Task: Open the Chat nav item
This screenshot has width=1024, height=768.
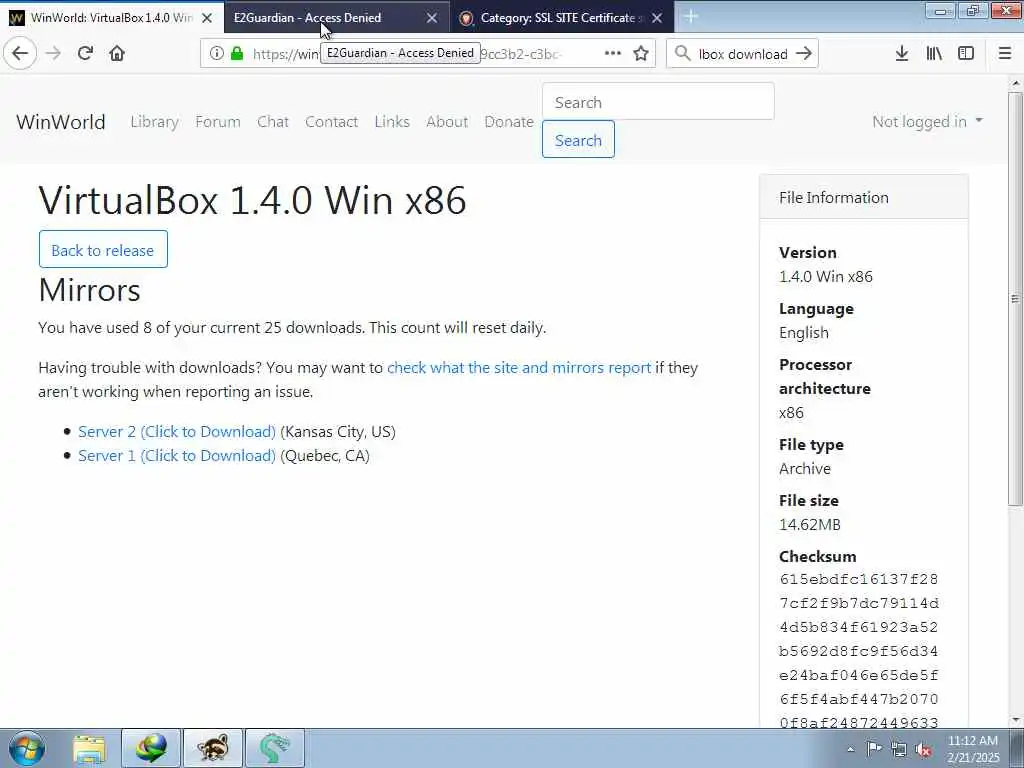Action: pos(272,121)
